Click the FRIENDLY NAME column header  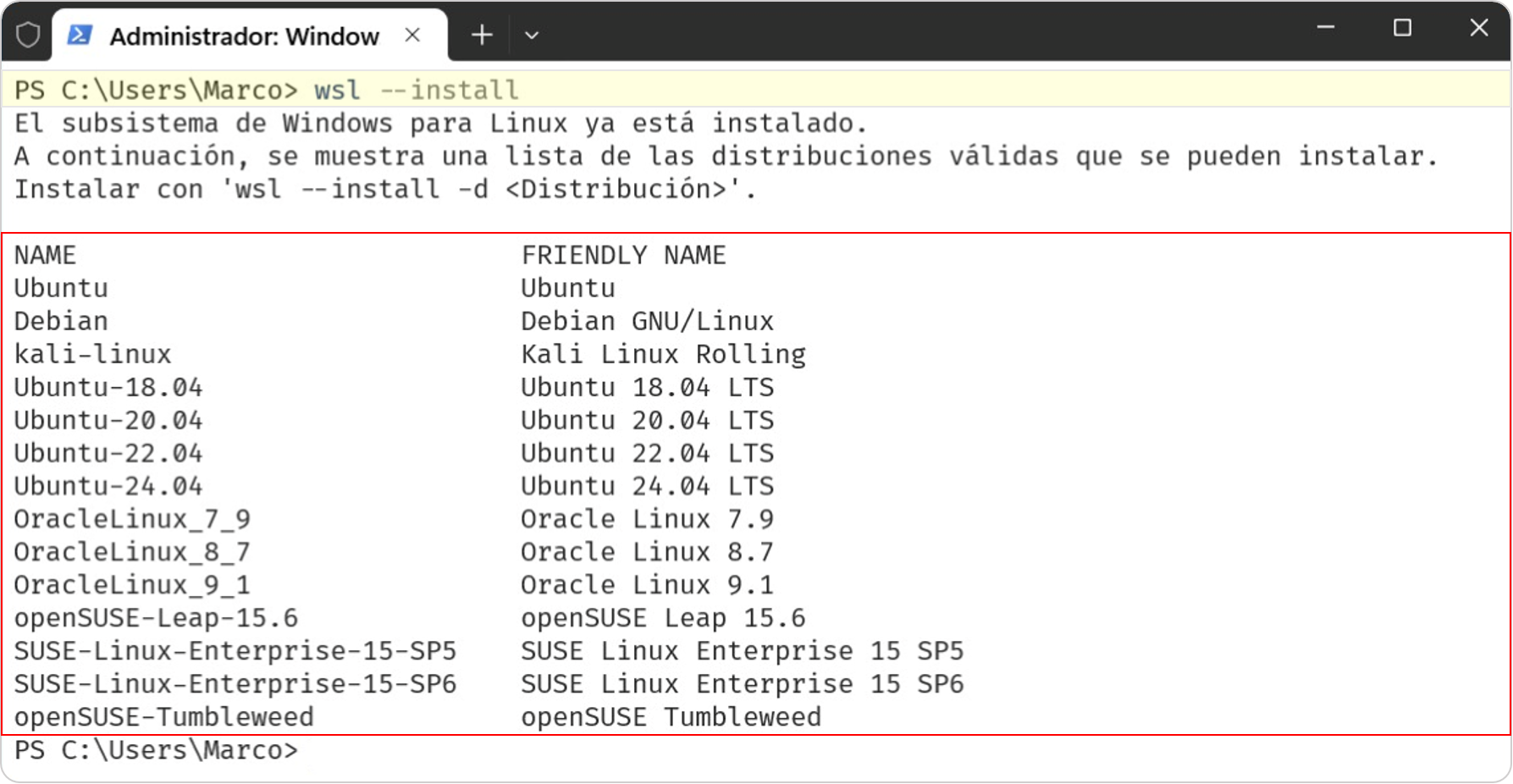pyautogui.click(x=623, y=255)
